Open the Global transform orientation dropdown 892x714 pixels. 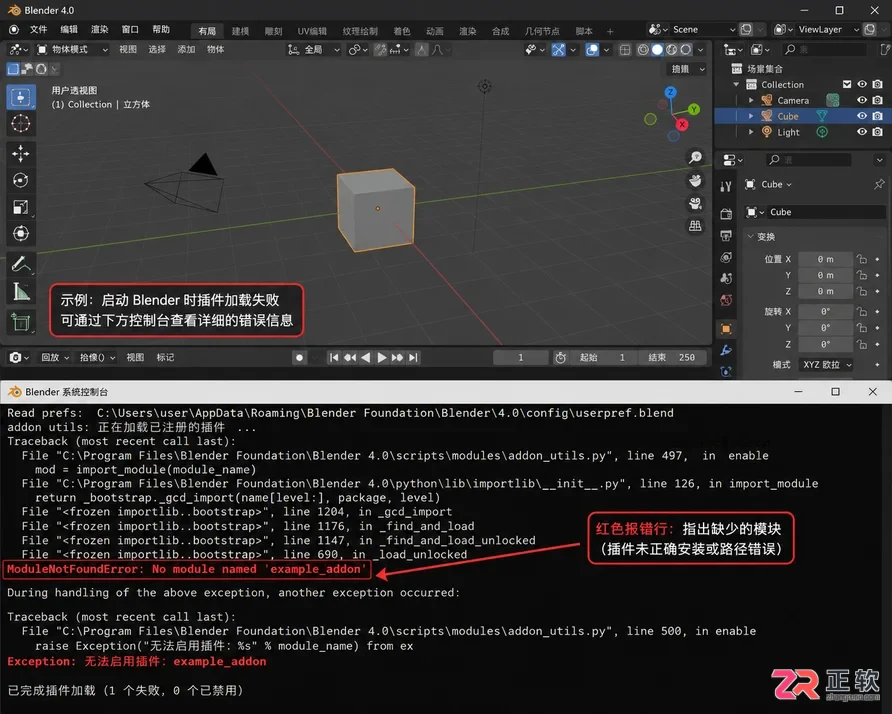click(313, 50)
